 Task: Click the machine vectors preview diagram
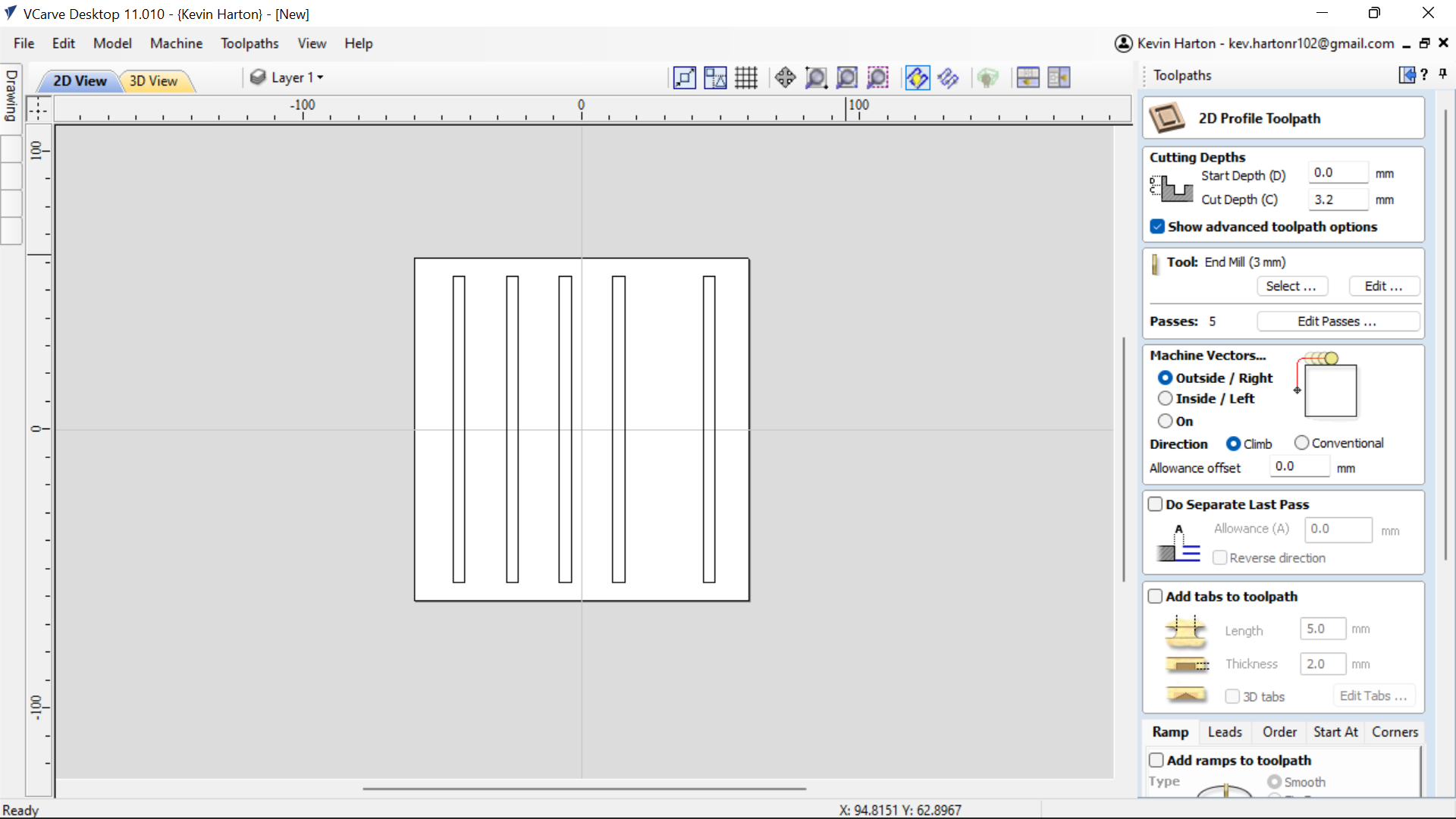click(x=1326, y=385)
